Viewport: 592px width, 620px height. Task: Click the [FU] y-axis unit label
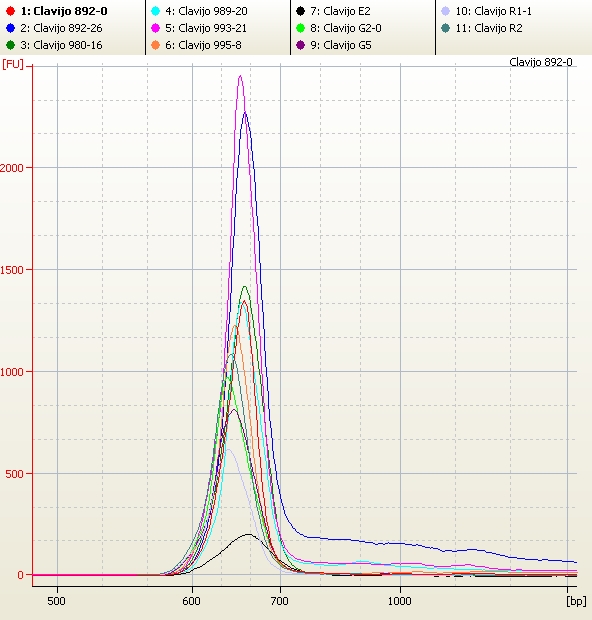point(13,64)
